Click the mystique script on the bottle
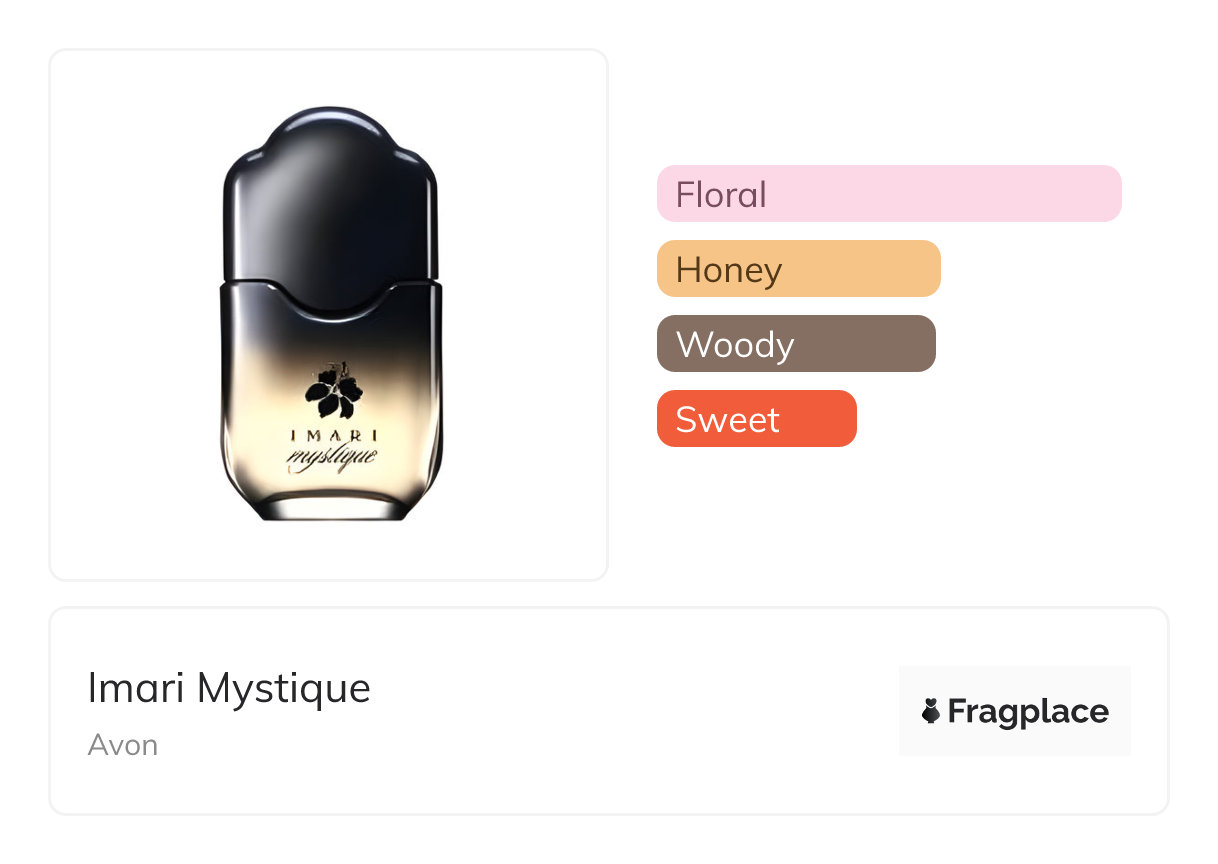 click(x=332, y=459)
